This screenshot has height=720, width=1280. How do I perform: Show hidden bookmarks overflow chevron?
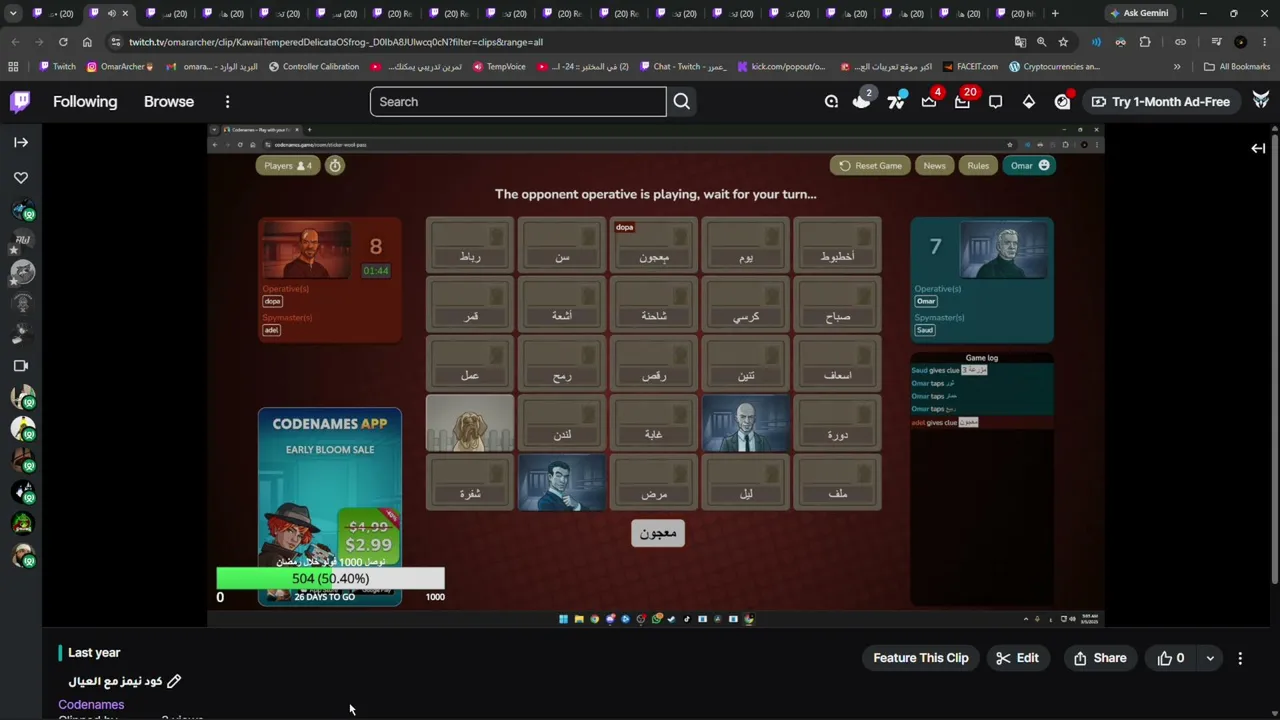click(x=1177, y=67)
